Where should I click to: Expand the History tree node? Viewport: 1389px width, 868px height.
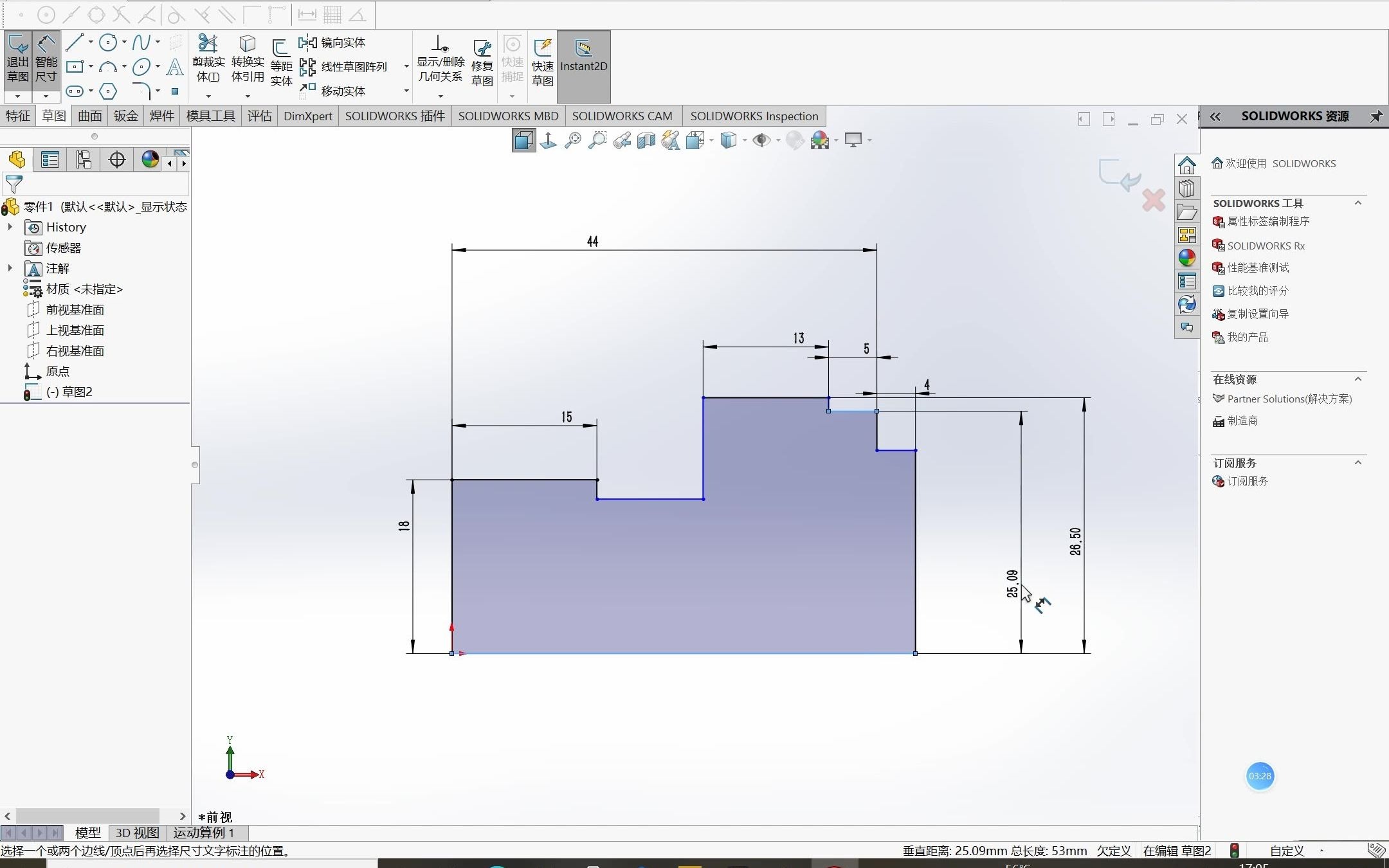point(10,227)
